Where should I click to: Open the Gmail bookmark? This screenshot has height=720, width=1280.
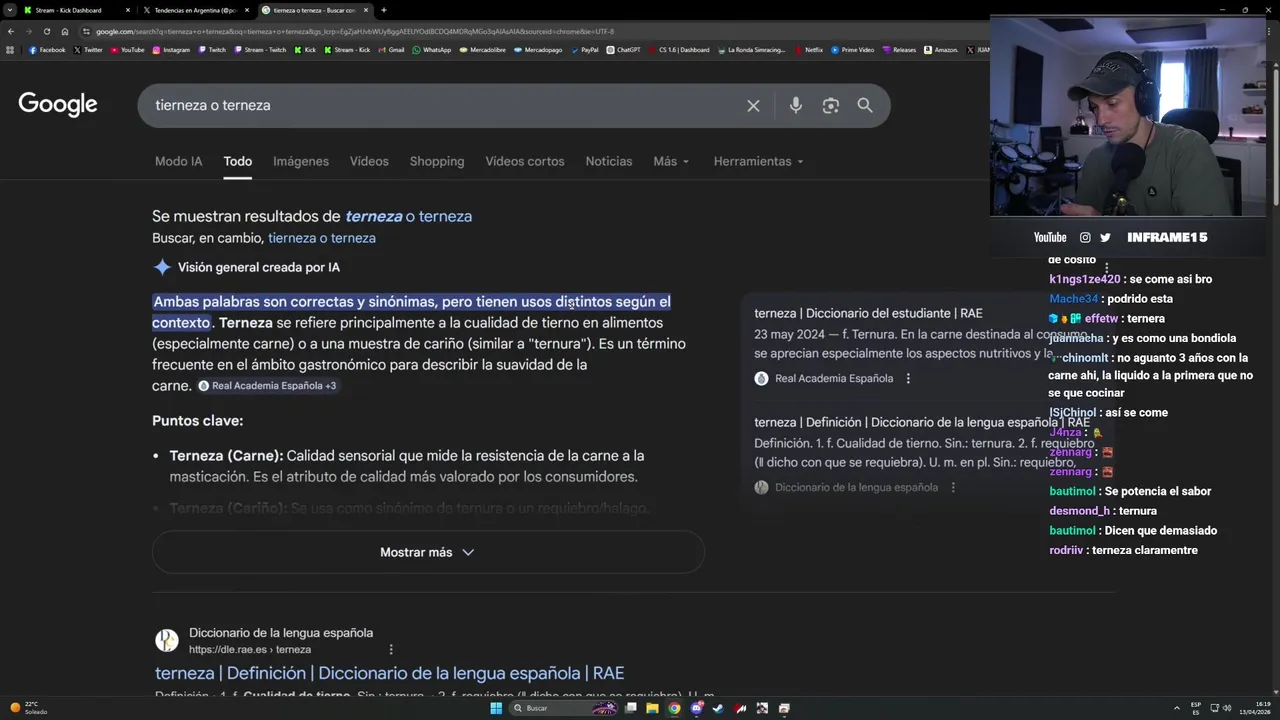391,50
